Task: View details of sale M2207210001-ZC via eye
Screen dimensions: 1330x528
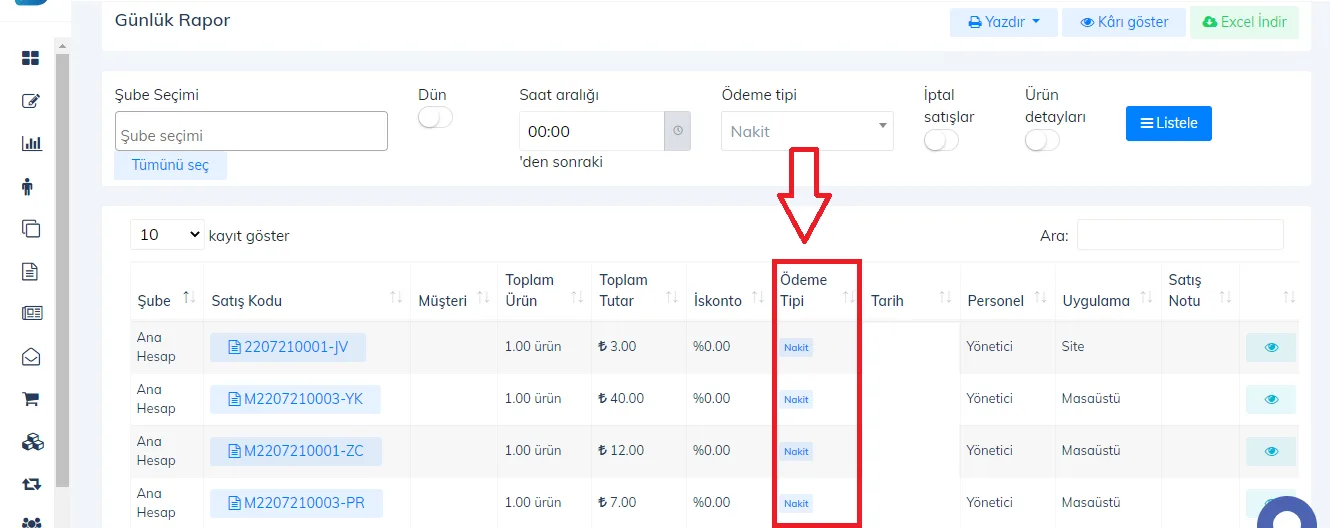Action: pyautogui.click(x=1271, y=451)
